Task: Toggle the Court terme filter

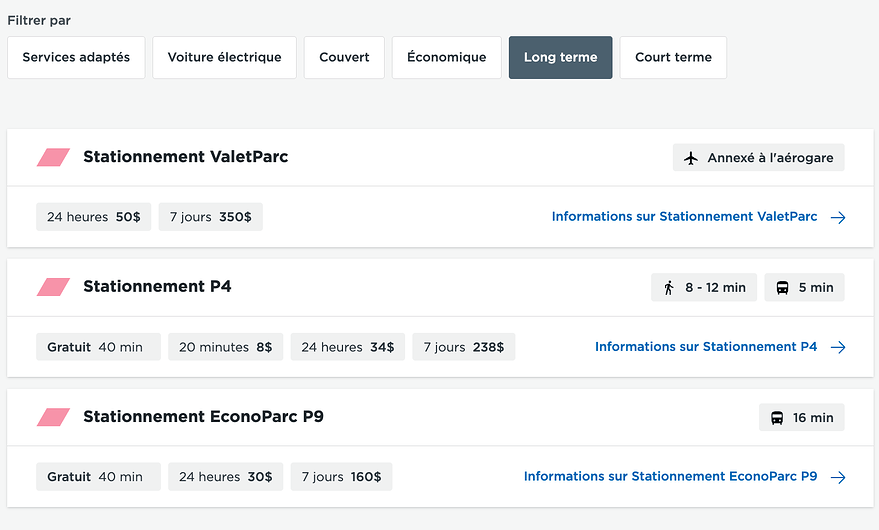Action: click(673, 57)
